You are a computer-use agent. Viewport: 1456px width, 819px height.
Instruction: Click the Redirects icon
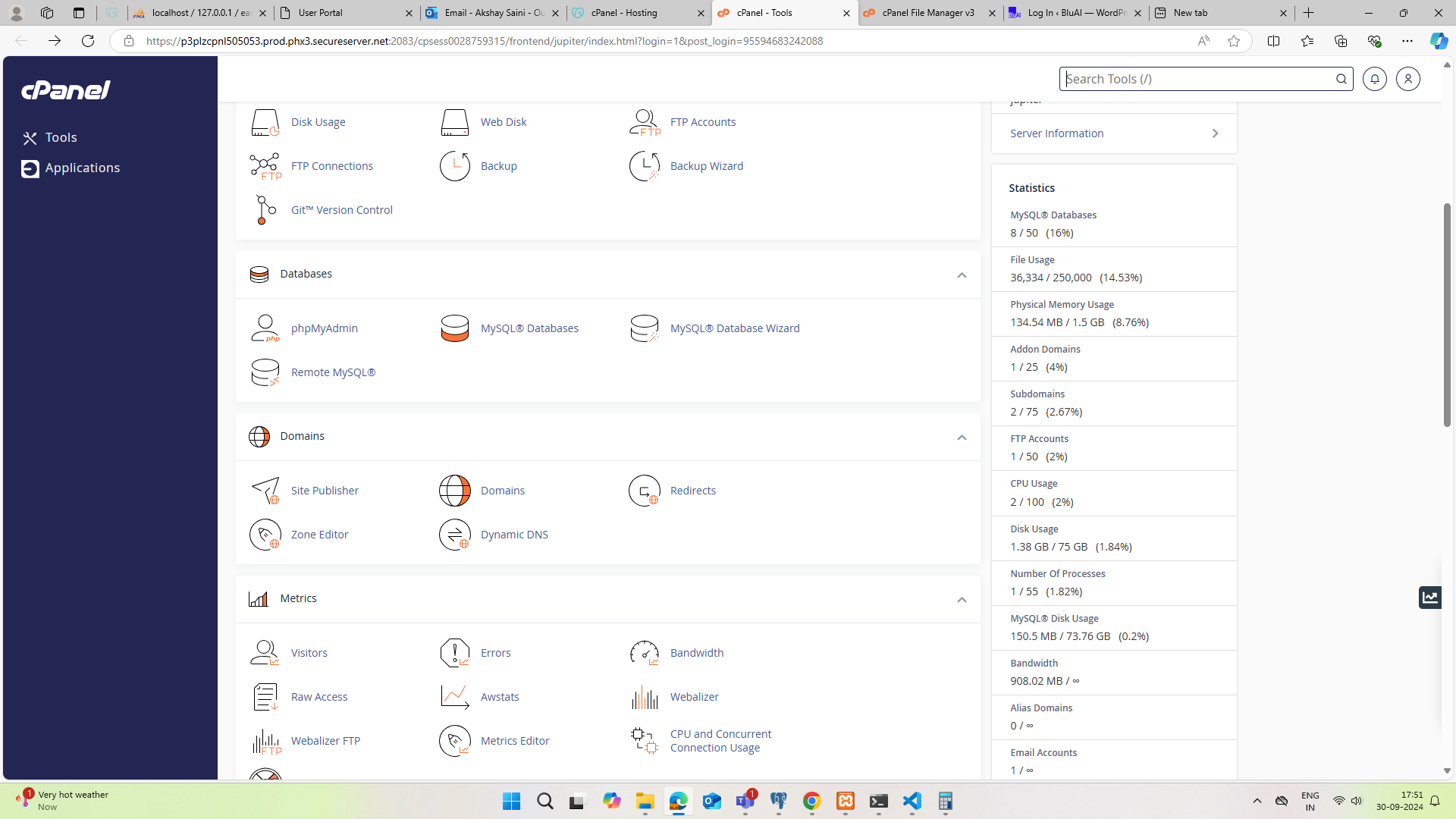[645, 491]
